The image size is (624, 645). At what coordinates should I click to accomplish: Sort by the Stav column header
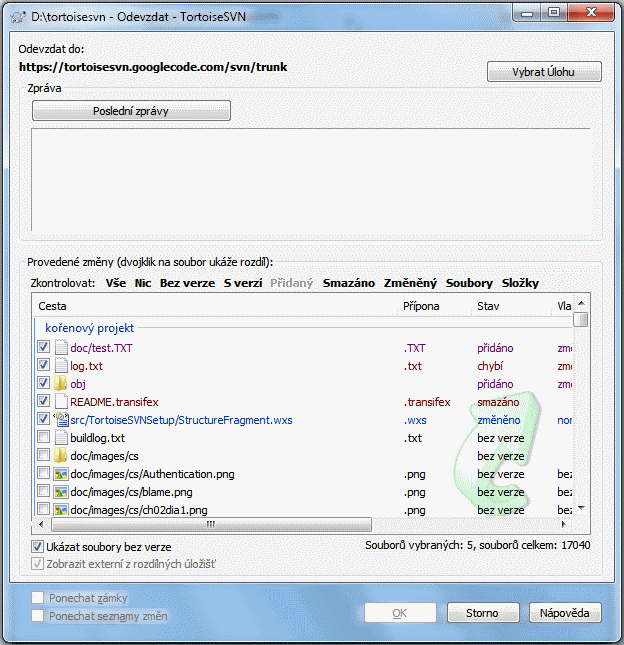pyautogui.click(x=511, y=306)
